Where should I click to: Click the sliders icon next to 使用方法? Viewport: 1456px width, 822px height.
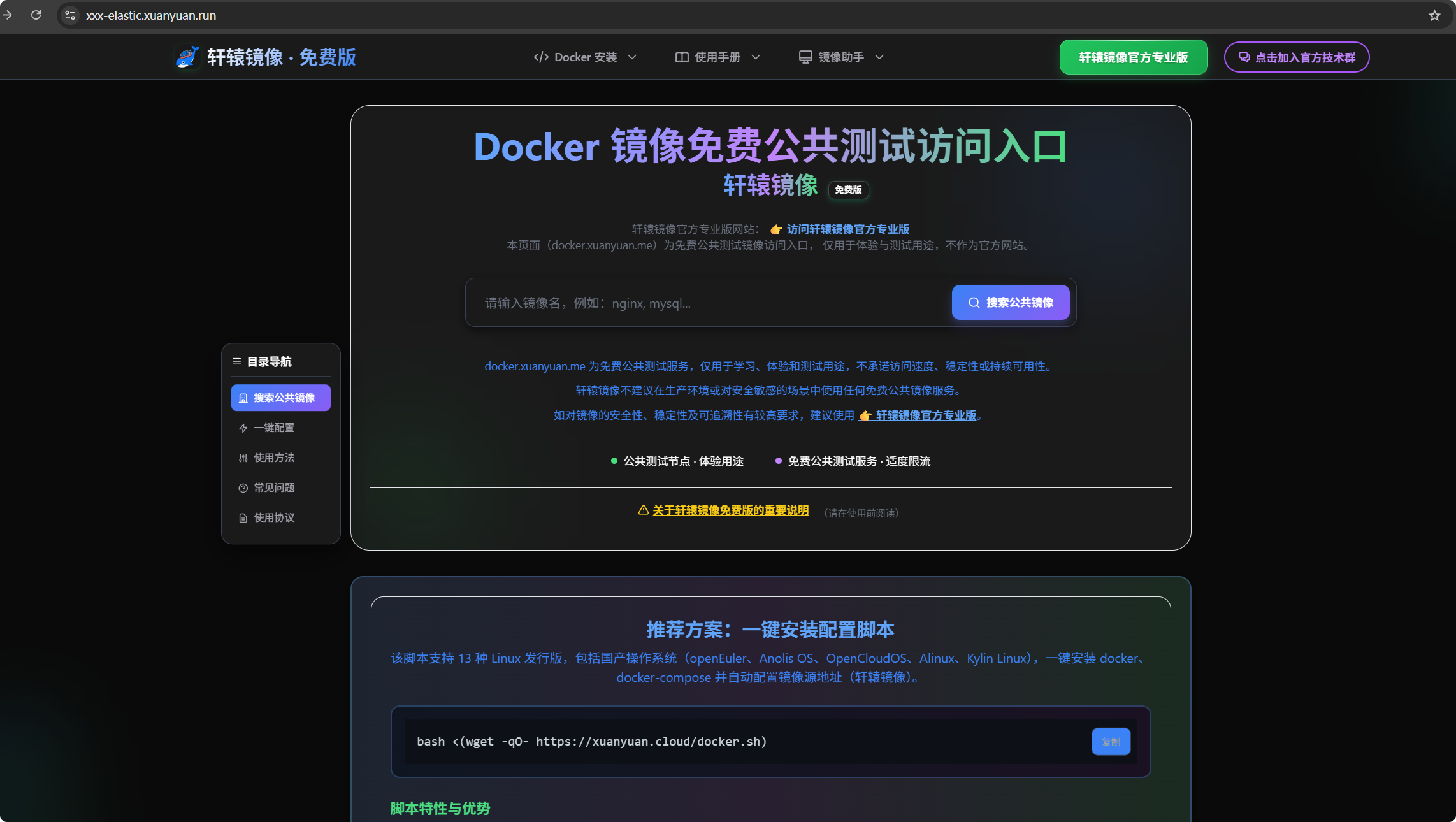(243, 458)
